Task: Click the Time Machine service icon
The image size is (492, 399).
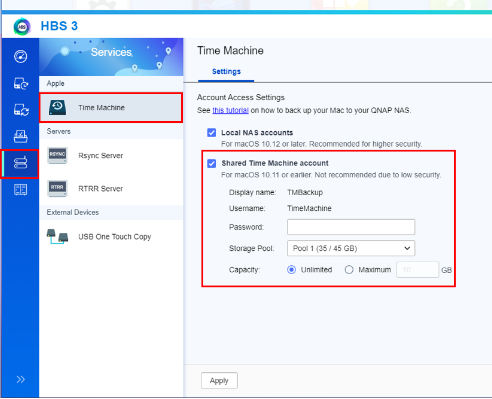Action: pyautogui.click(x=57, y=107)
